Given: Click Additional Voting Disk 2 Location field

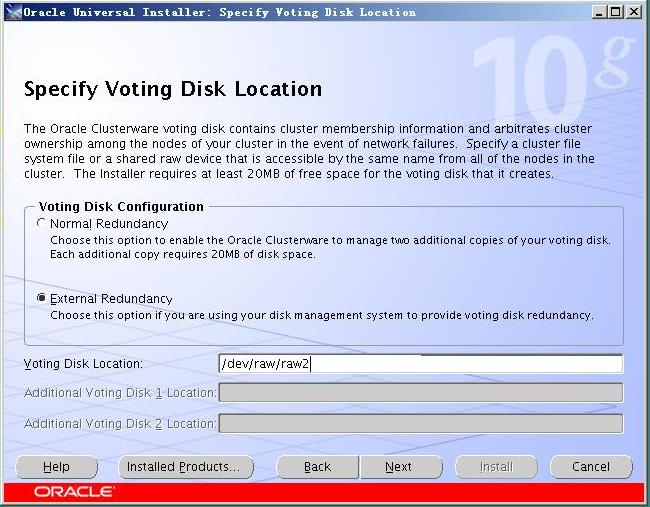Looking at the screenshot, I should pos(421,423).
